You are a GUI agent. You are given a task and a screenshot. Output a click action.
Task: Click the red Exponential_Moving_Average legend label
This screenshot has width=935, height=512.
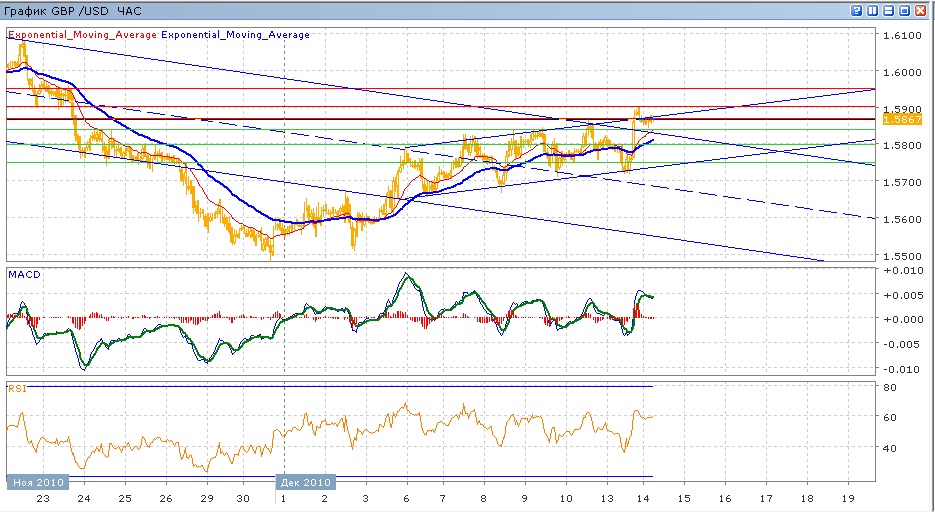tap(83, 35)
